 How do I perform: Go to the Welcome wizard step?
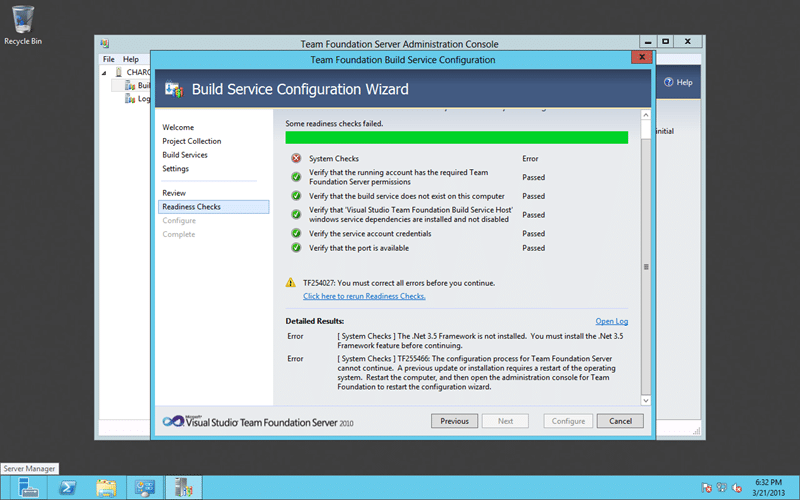[178, 127]
